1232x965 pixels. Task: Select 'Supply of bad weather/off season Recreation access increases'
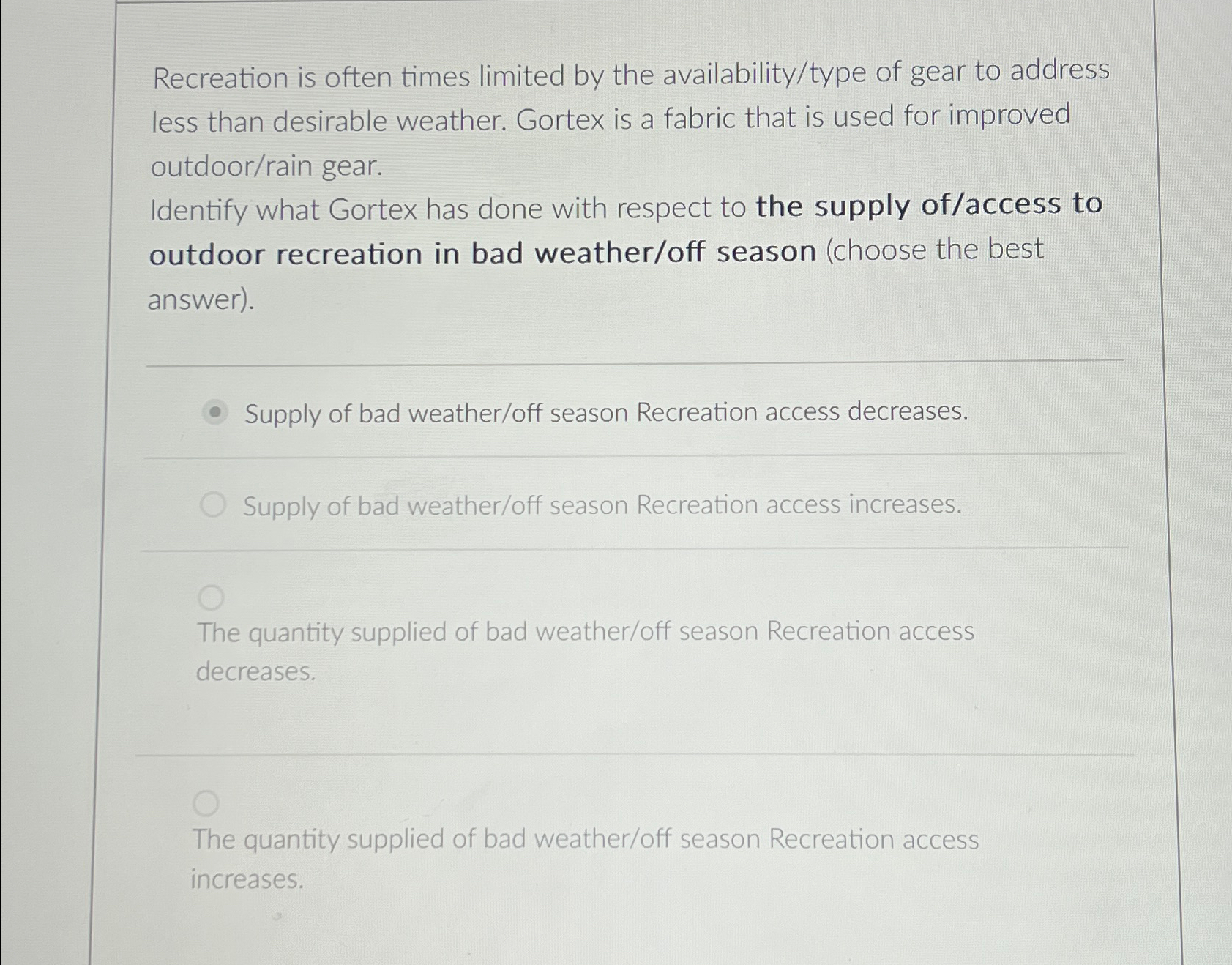213,504
